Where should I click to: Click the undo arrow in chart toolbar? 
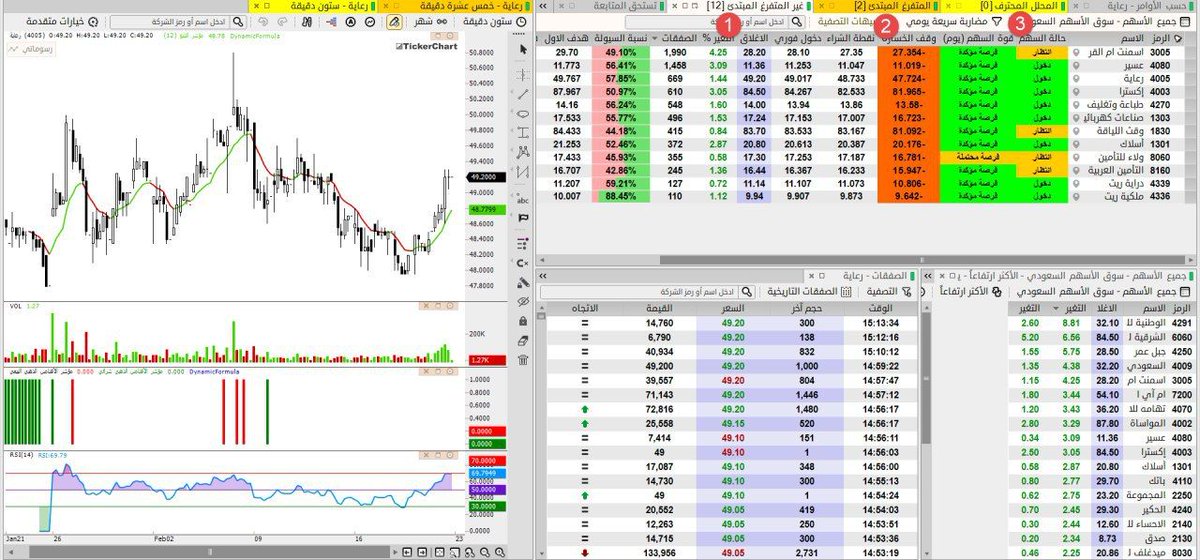point(262,21)
